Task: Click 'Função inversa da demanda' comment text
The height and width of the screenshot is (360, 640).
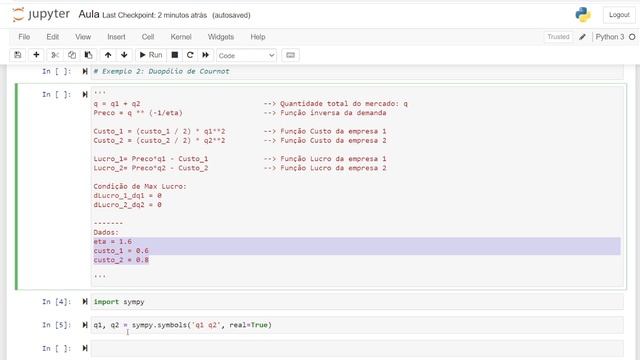Action: [x=333, y=113]
